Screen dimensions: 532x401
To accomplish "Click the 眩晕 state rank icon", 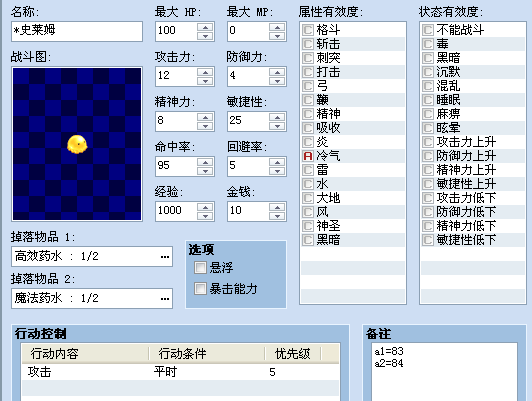I will tap(428, 128).
